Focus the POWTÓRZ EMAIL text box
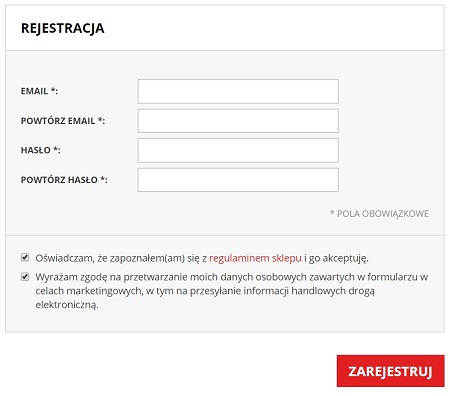Screen dimensions: 450x396 coord(238,121)
